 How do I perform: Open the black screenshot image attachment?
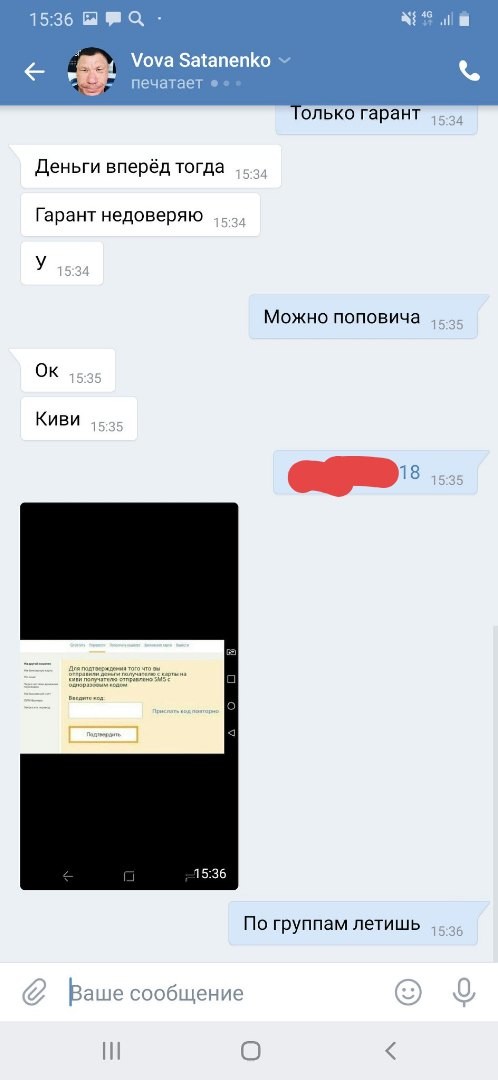[129, 696]
